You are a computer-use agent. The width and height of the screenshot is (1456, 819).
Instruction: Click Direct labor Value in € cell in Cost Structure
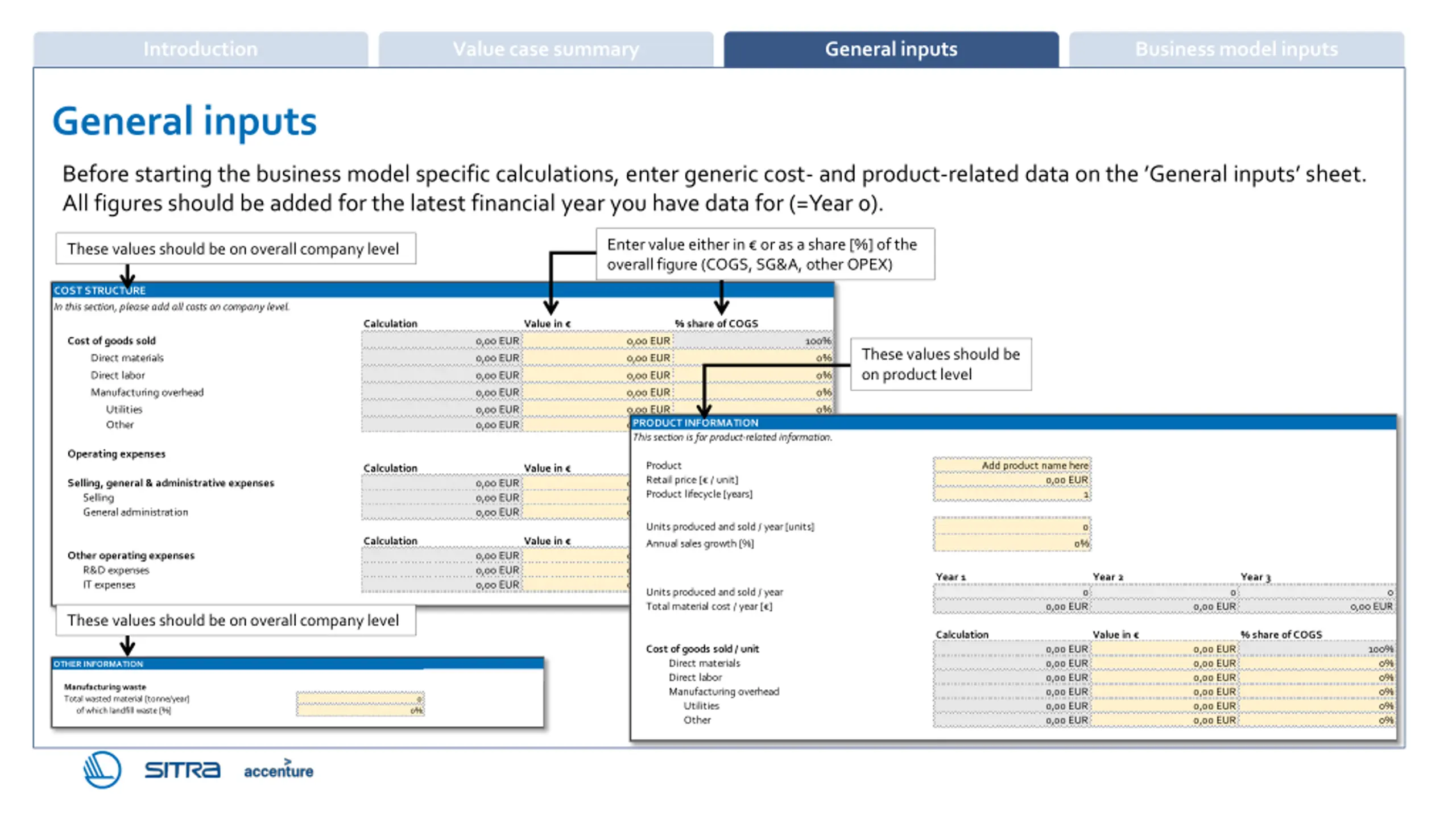tap(597, 375)
